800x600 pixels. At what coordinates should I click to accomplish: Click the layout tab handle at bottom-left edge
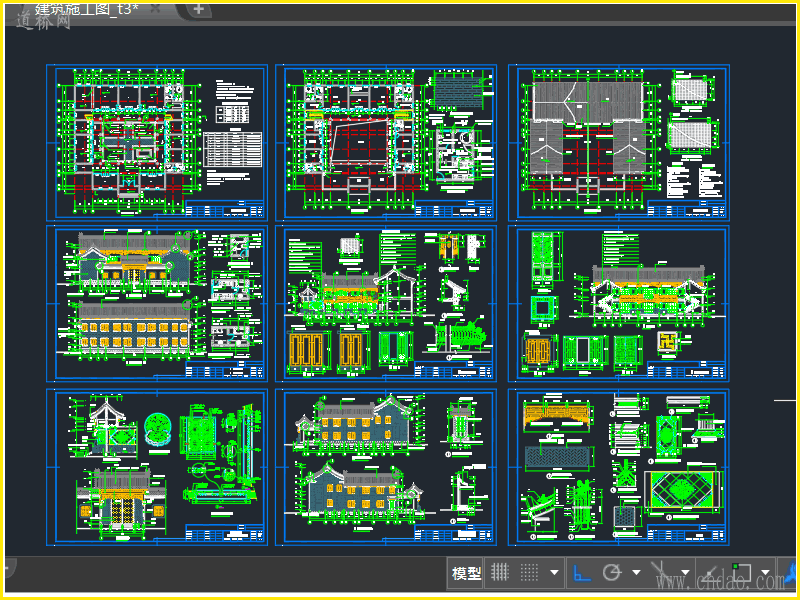tap(8, 566)
